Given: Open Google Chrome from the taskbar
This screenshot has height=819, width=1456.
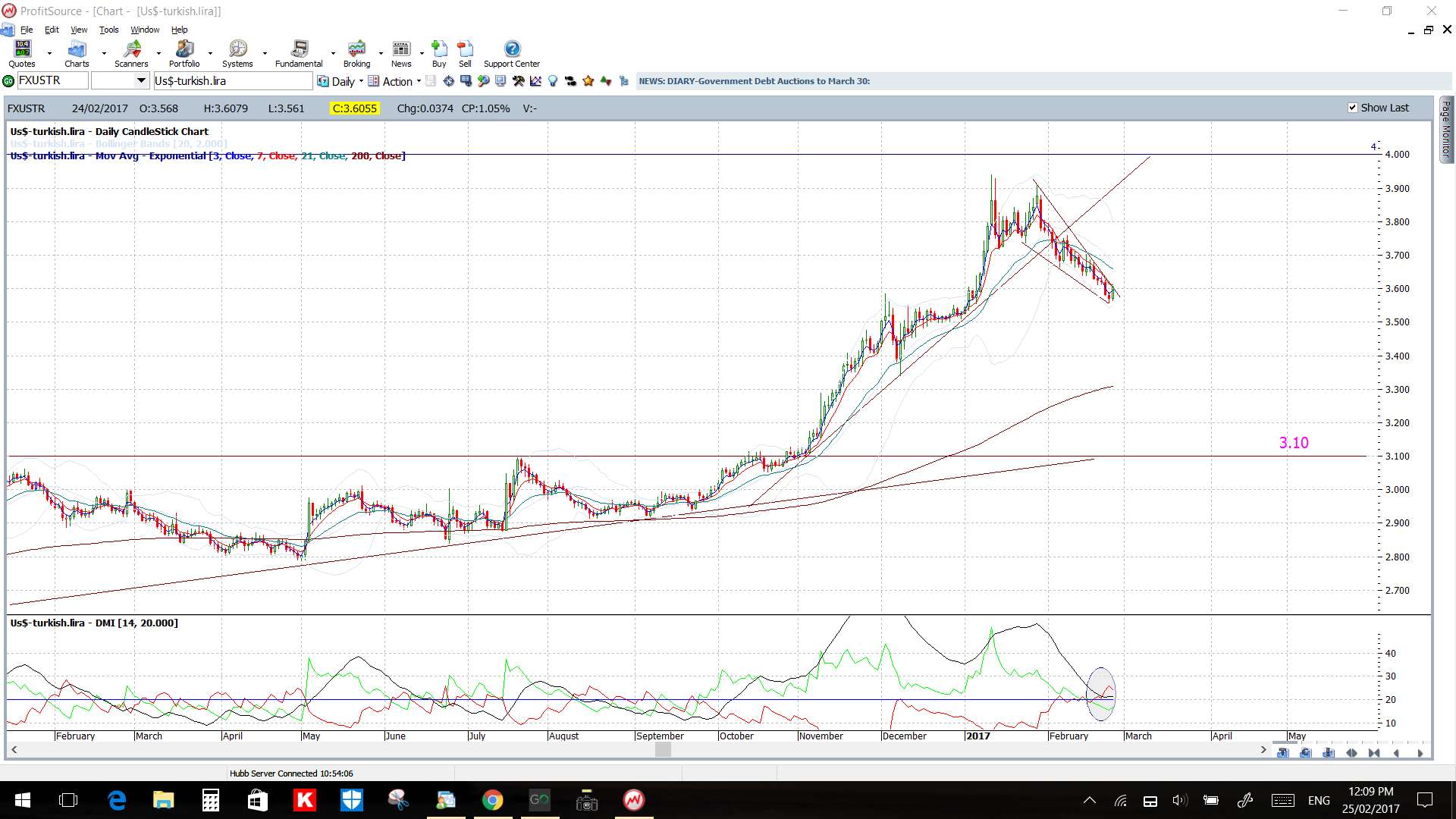Looking at the screenshot, I should pyautogui.click(x=493, y=800).
